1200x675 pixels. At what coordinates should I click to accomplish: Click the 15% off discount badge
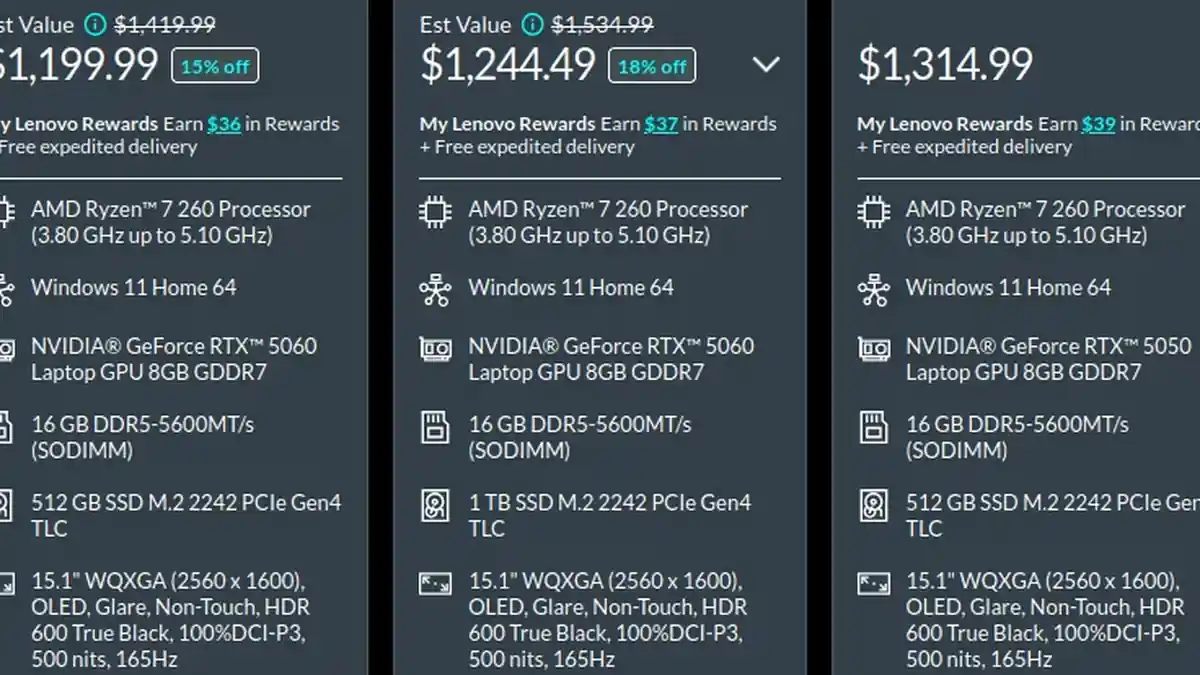coord(215,67)
